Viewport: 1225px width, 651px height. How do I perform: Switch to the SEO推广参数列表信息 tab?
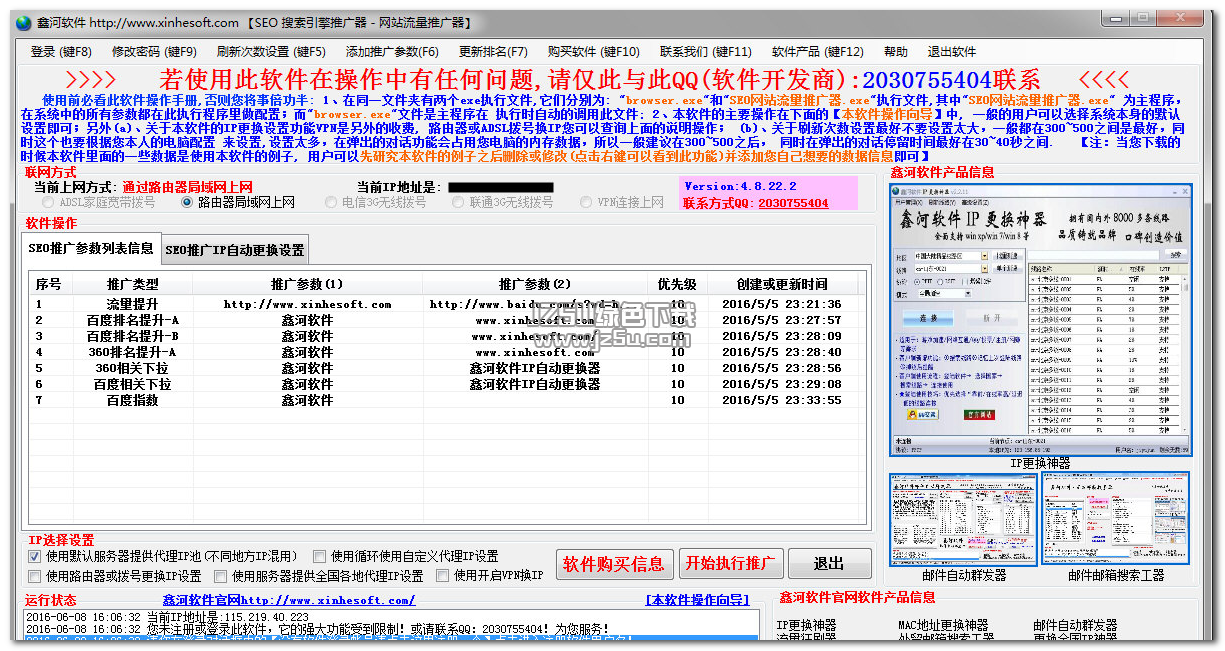89,249
